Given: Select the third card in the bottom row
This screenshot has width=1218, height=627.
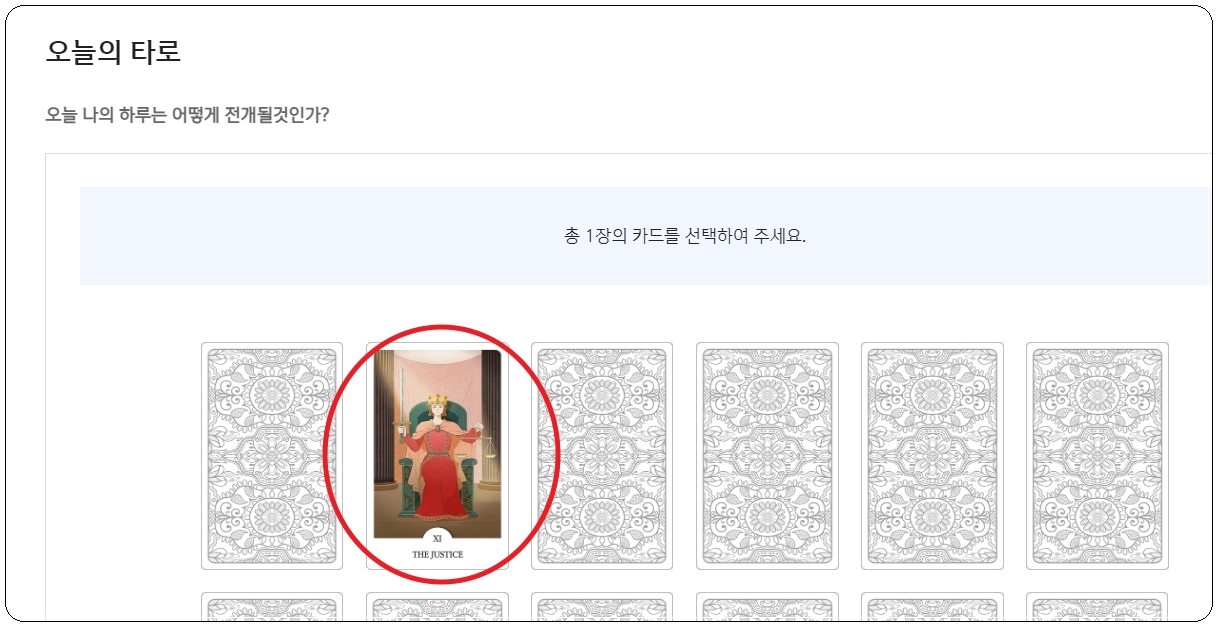Looking at the screenshot, I should [x=602, y=607].
